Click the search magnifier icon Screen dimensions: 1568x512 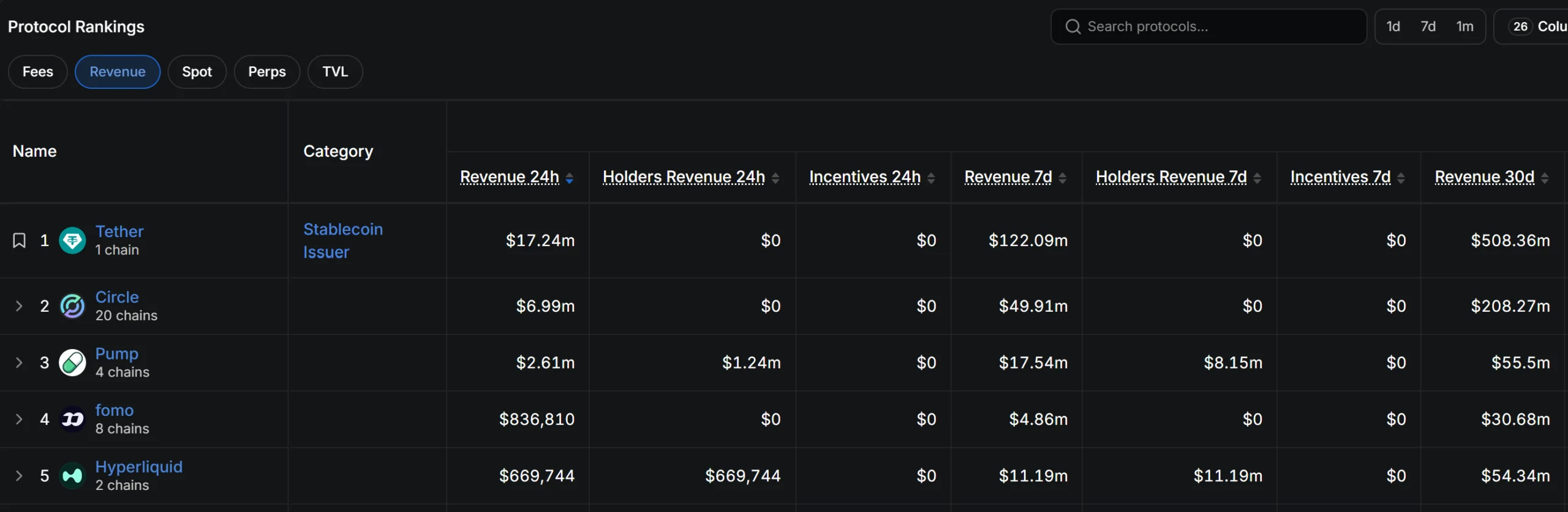click(x=1072, y=26)
